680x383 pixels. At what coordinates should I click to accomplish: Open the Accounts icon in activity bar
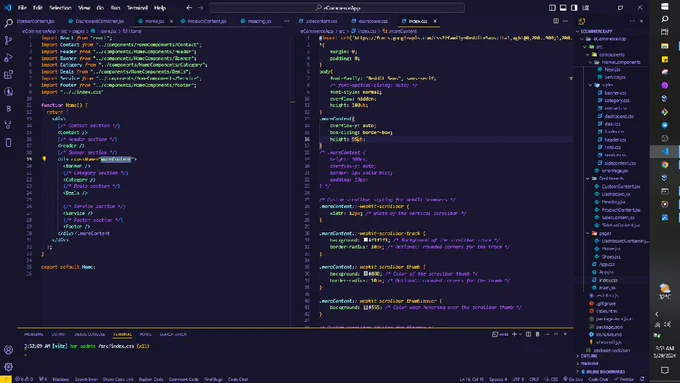pos(8,350)
